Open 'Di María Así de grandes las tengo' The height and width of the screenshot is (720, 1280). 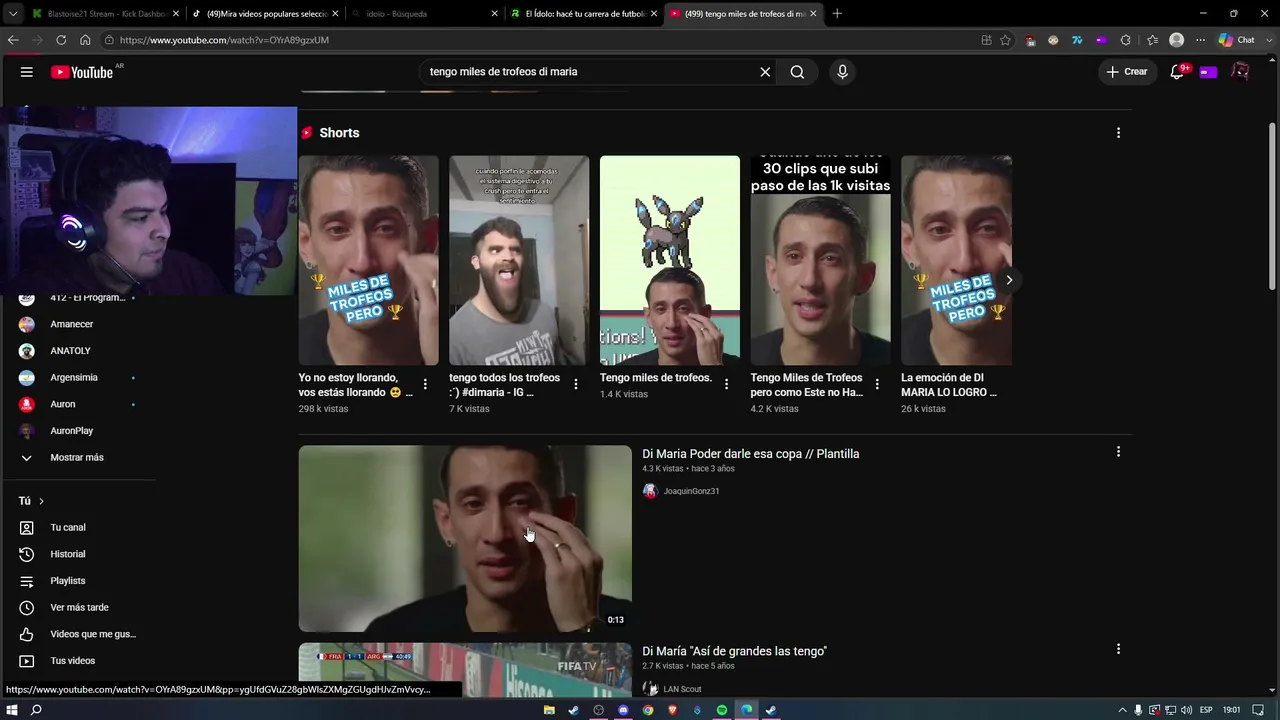pos(734,652)
